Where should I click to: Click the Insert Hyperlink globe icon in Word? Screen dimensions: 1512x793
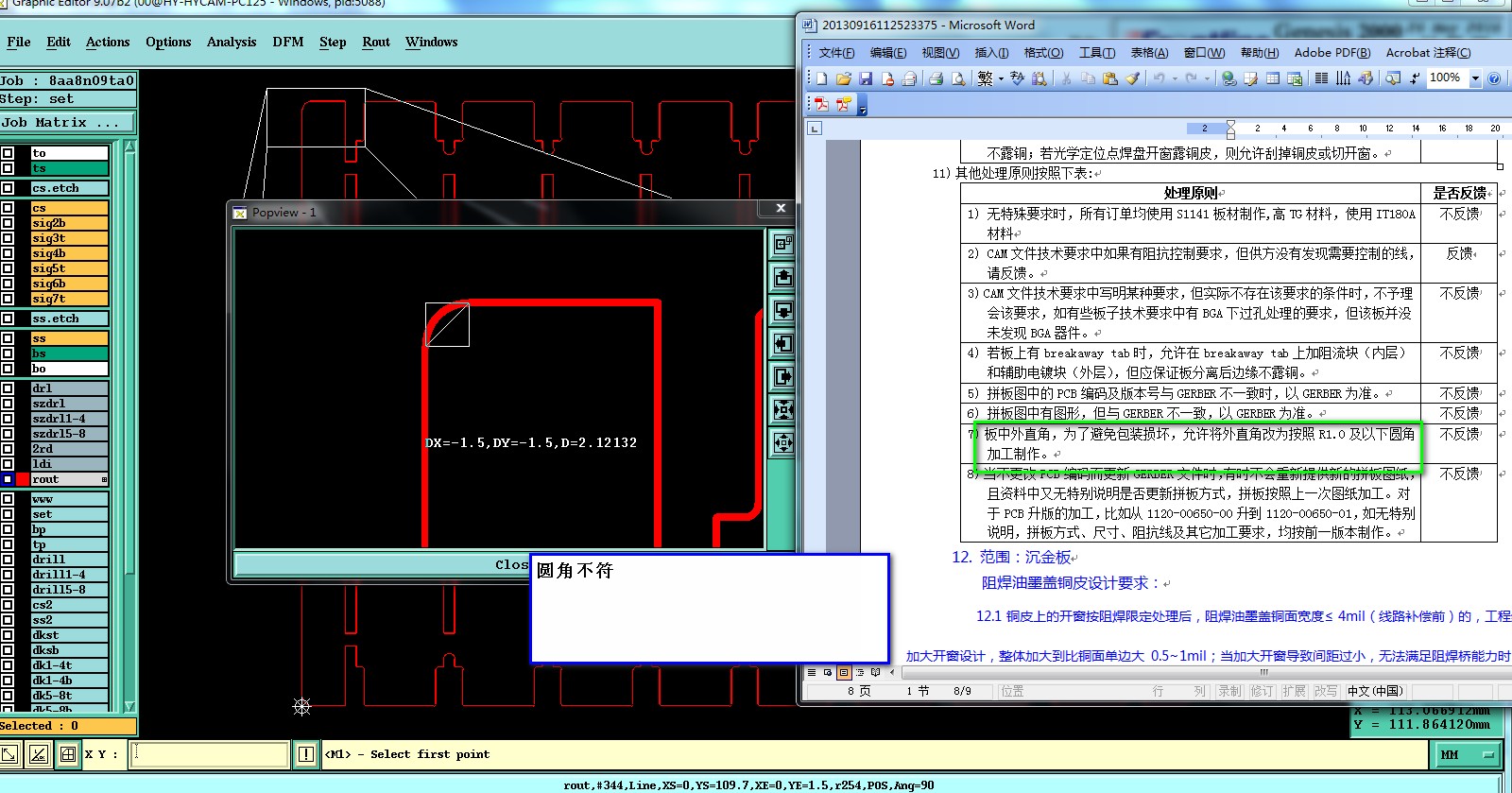point(1228,78)
